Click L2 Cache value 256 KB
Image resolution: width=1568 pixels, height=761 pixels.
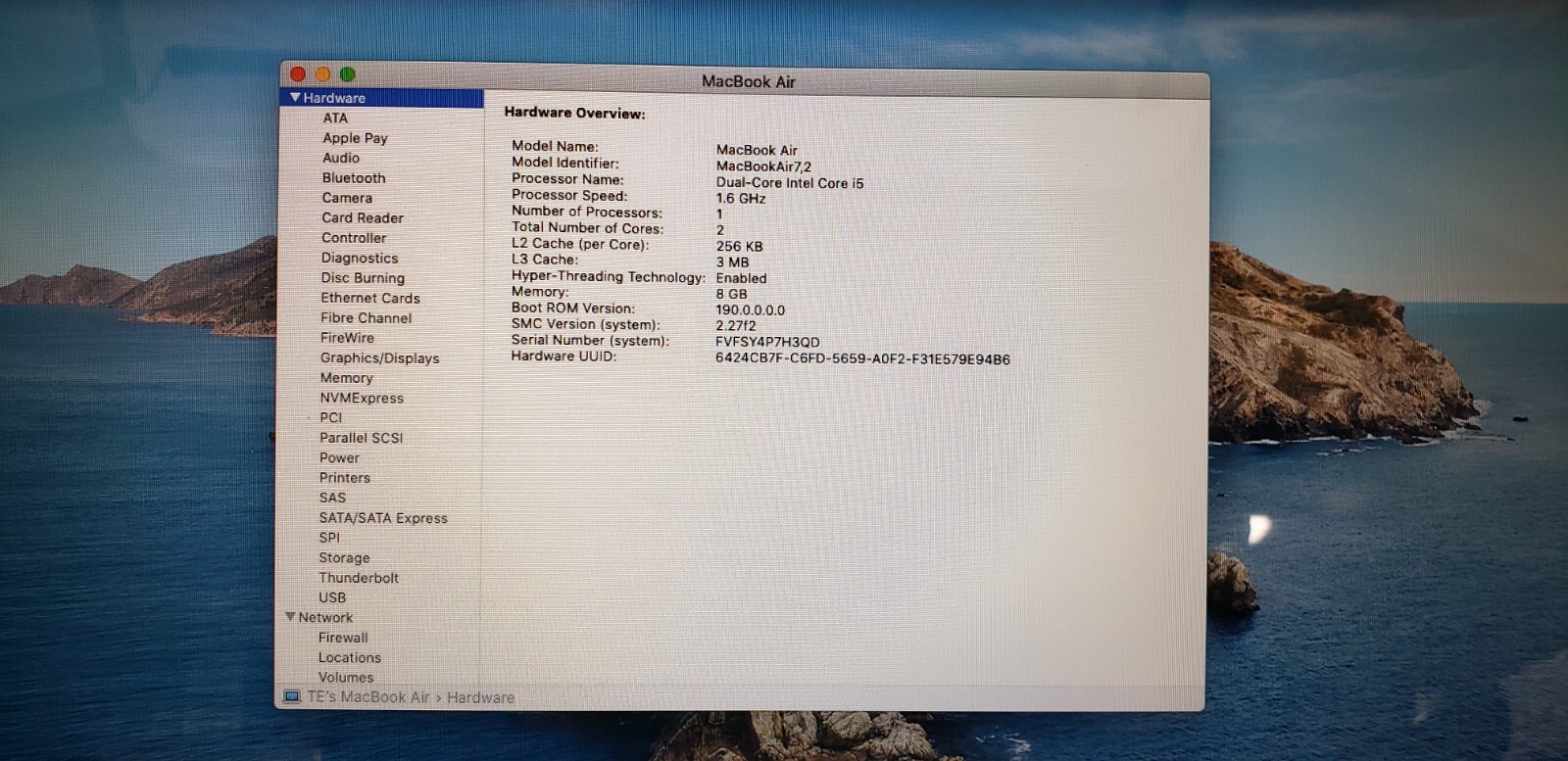tap(739, 246)
